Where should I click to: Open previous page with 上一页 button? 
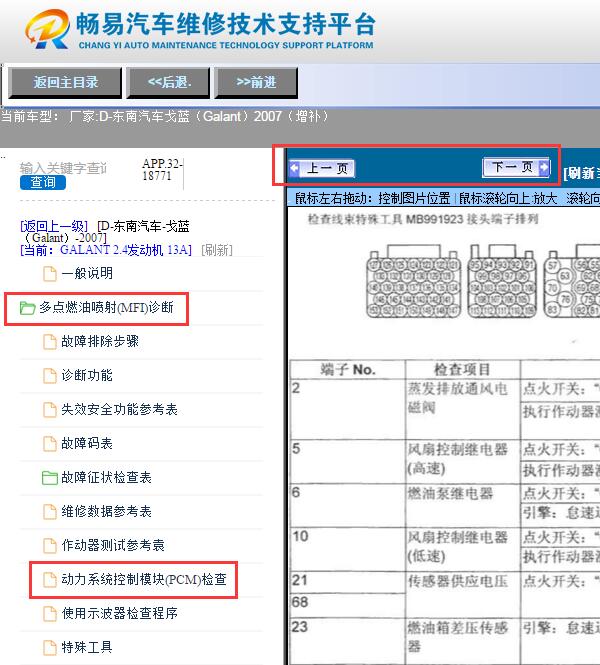(x=322, y=168)
